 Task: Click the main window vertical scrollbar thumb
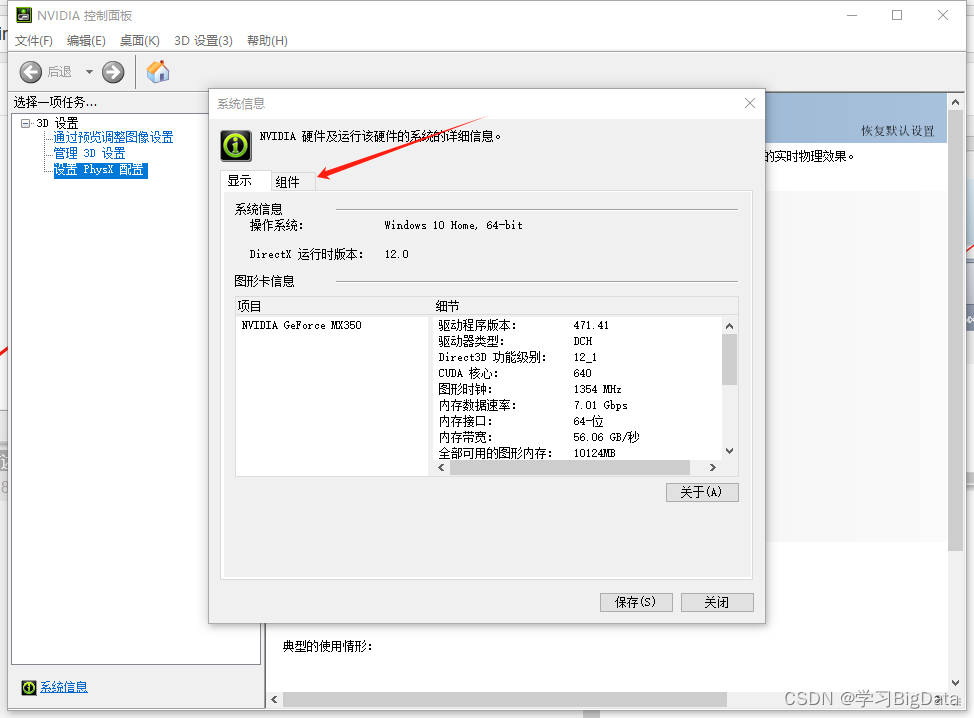[955, 330]
